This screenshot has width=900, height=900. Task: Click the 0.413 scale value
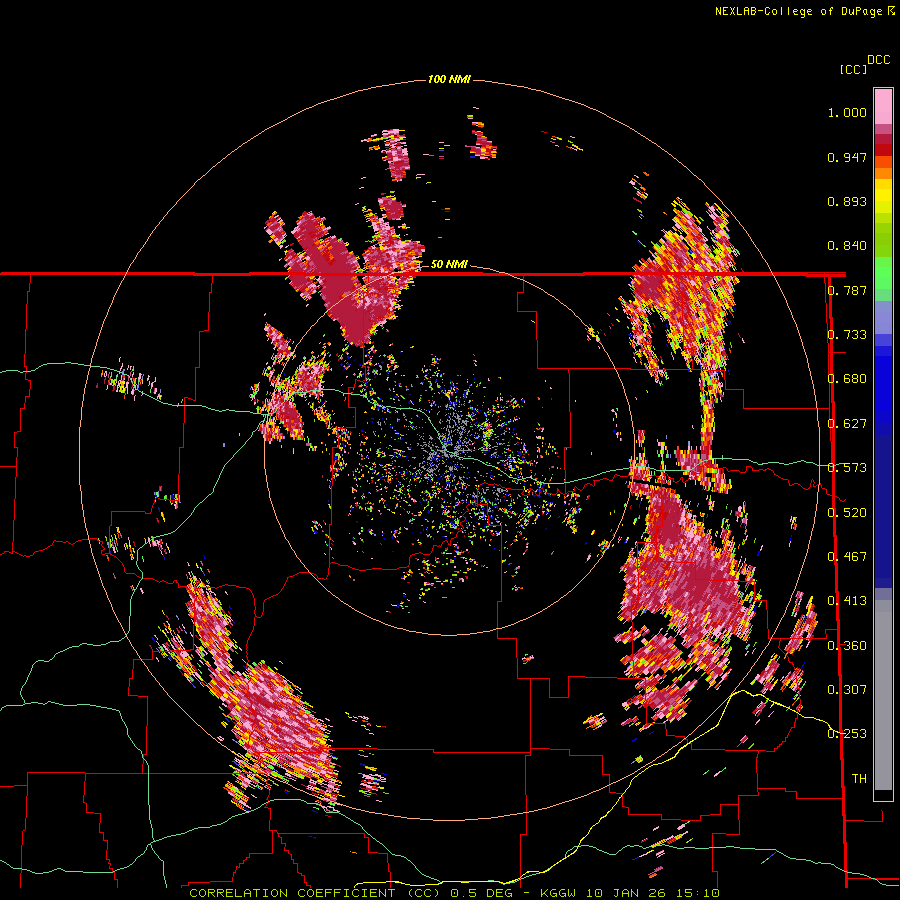tap(847, 601)
